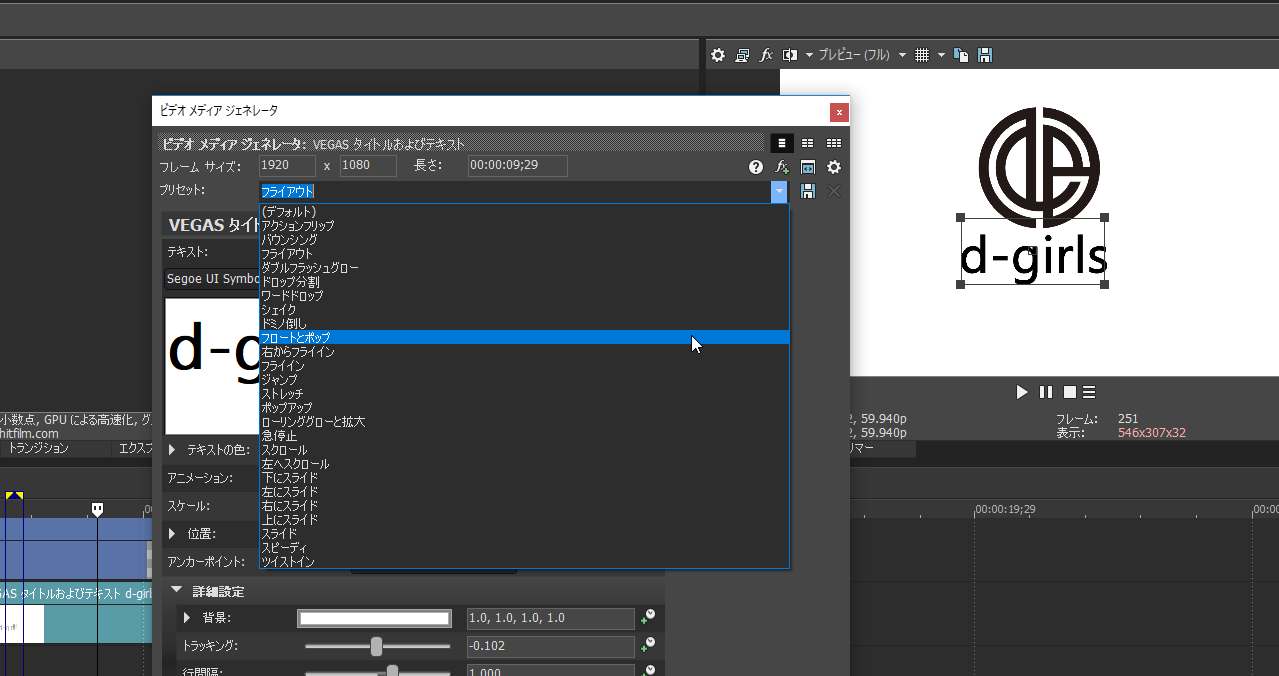Pause the video preview

click(1046, 392)
